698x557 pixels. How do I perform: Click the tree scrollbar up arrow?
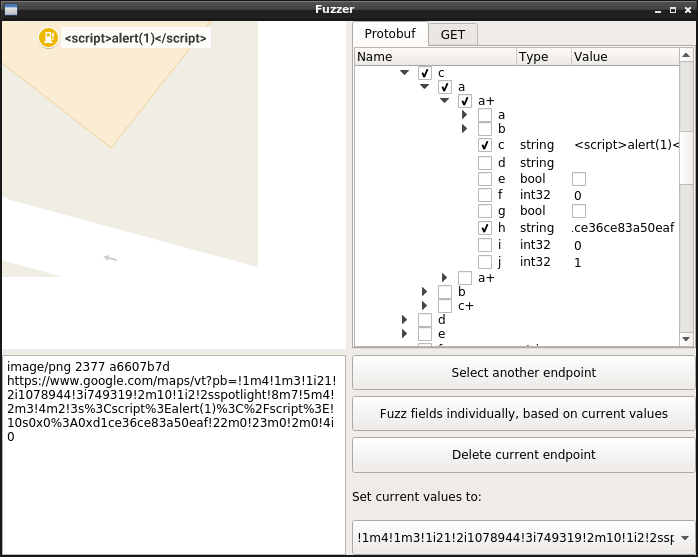[686, 56]
